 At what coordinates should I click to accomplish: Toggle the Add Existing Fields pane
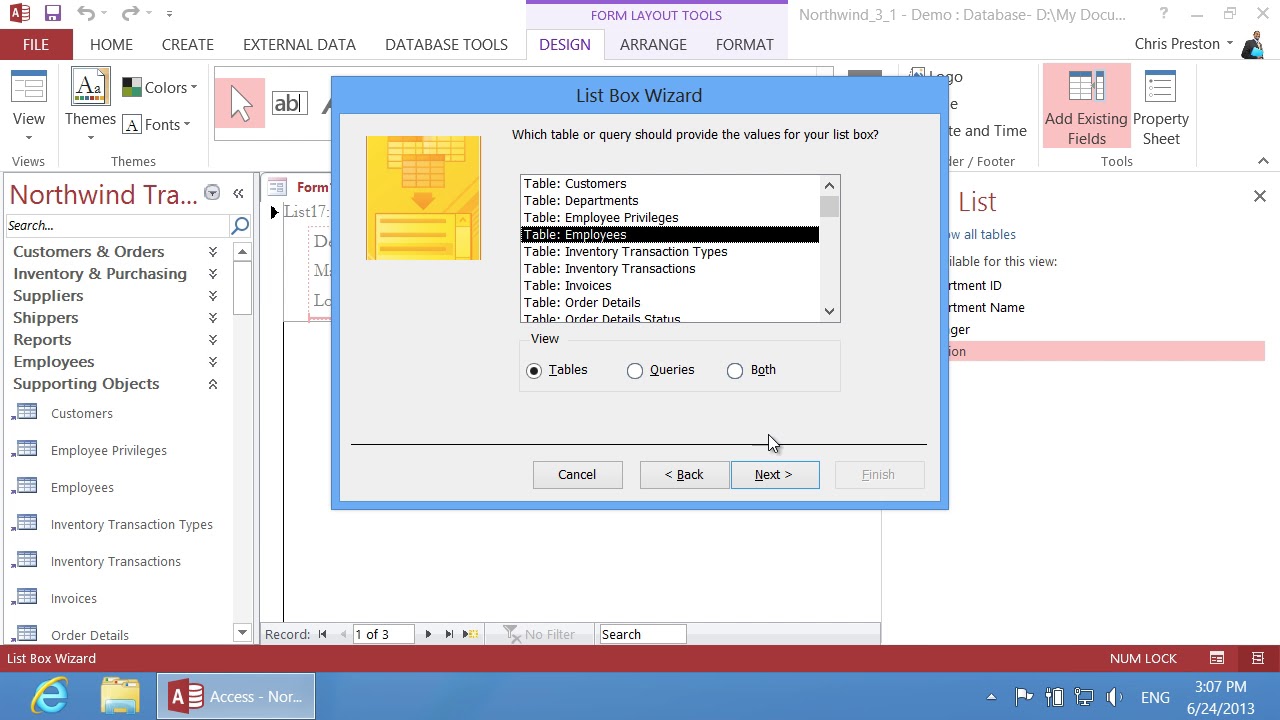(1086, 106)
